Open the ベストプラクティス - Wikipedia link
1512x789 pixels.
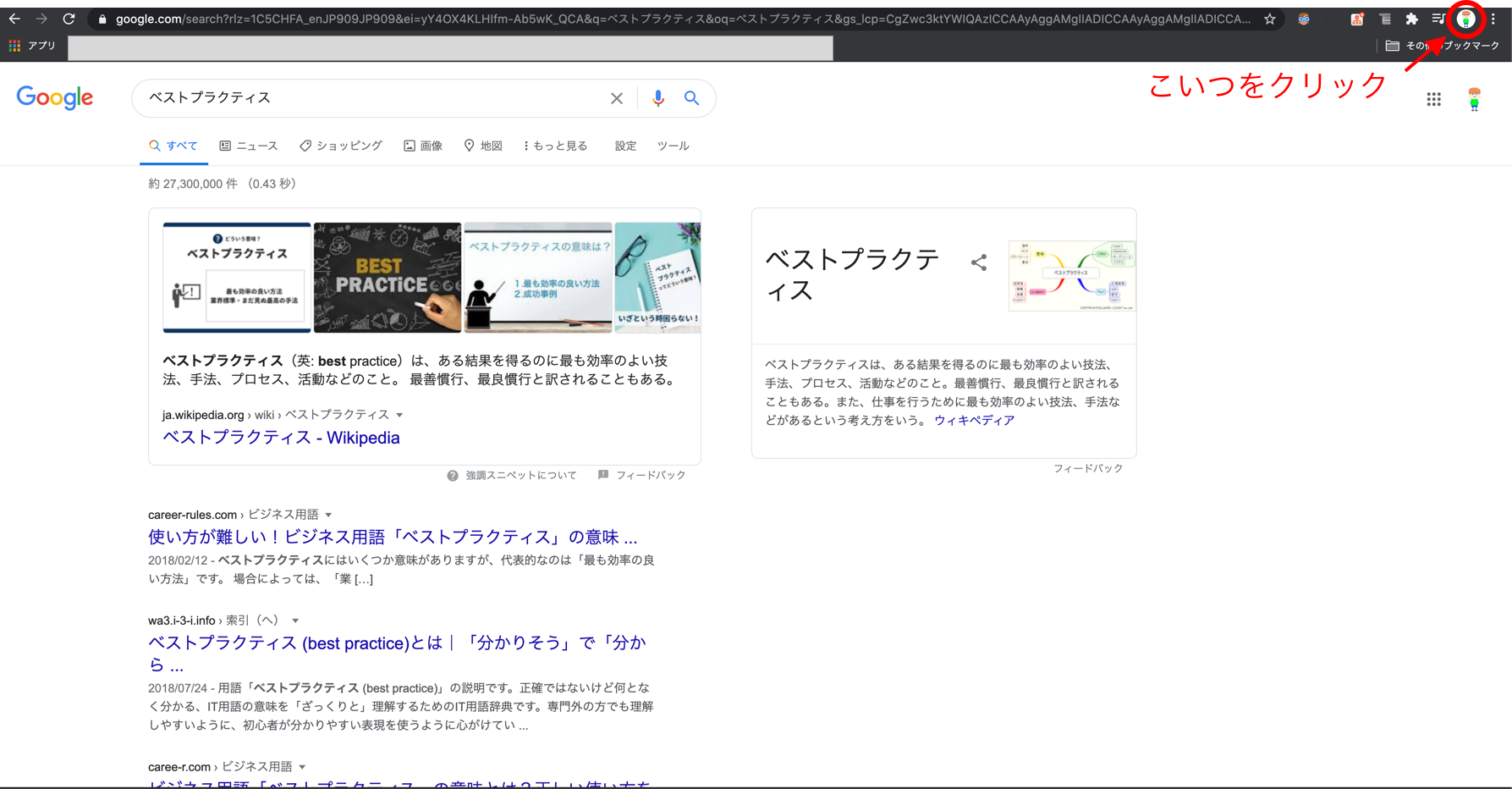point(281,438)
